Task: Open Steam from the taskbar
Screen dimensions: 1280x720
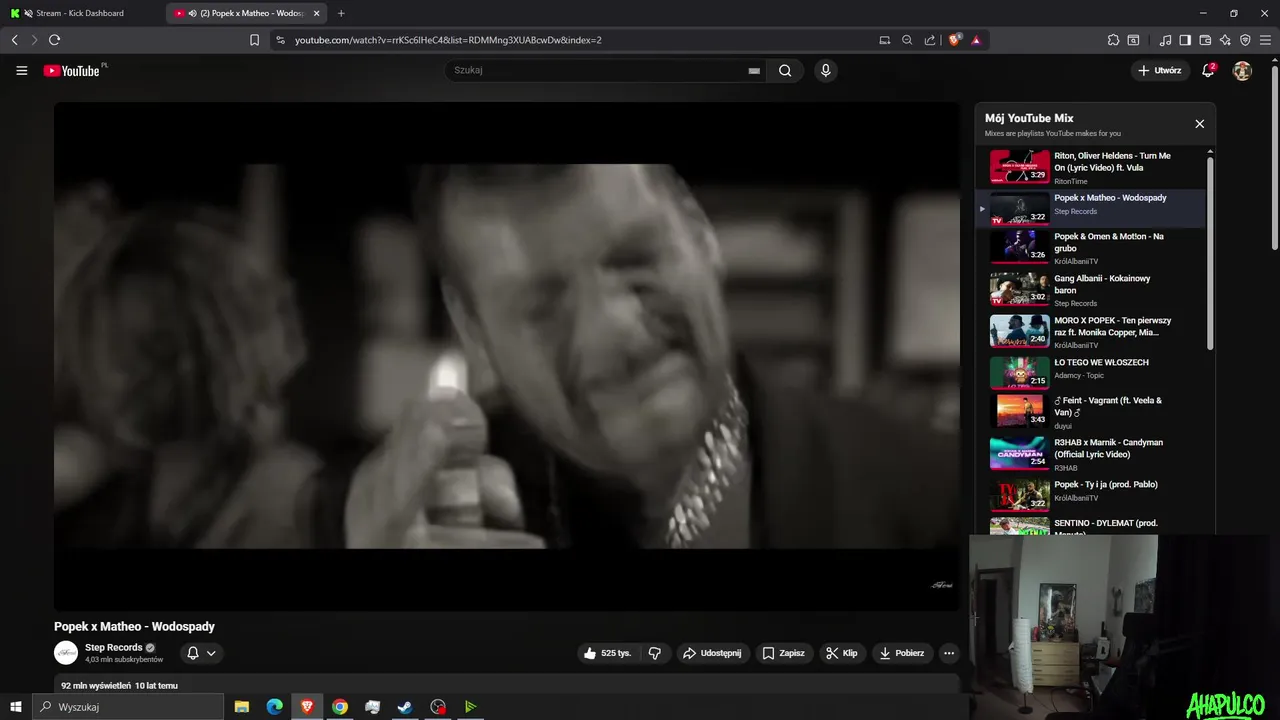Action: [405, 707]
